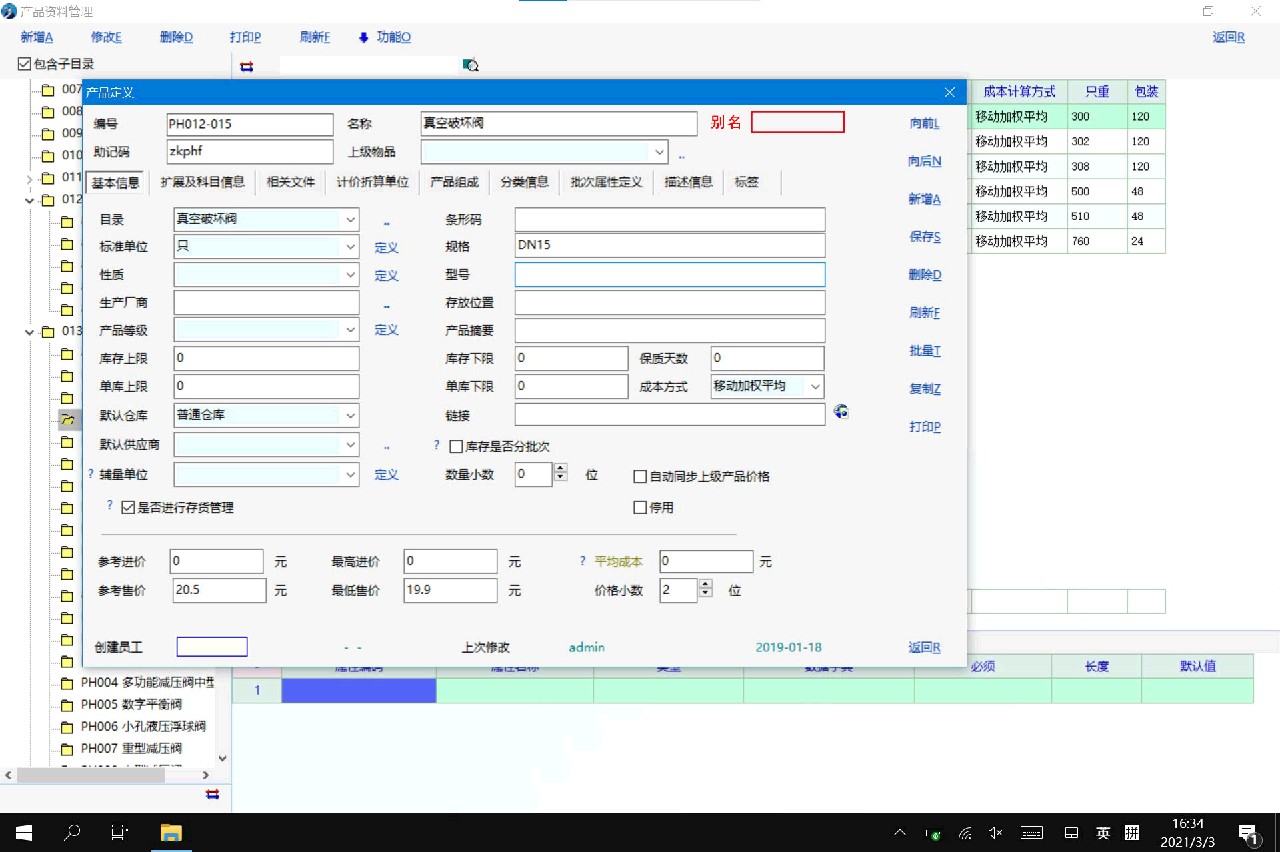Viewport: 1280px width, 852px height.
Task: Open File Explorer from the taskbar
Action: click(171, 832)
